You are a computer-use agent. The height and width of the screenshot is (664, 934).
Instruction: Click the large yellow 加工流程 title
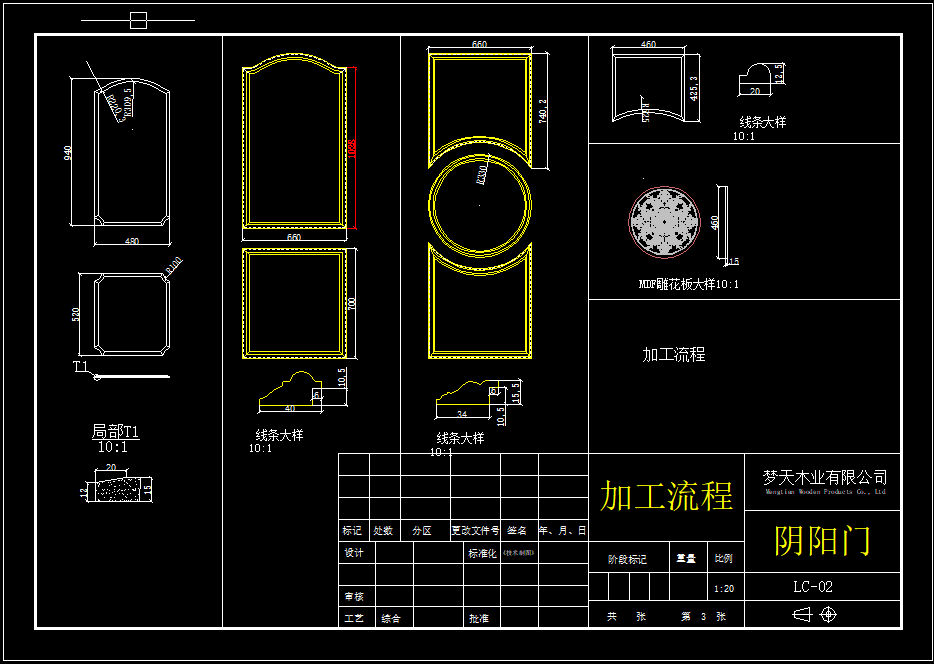pos(666,496)
